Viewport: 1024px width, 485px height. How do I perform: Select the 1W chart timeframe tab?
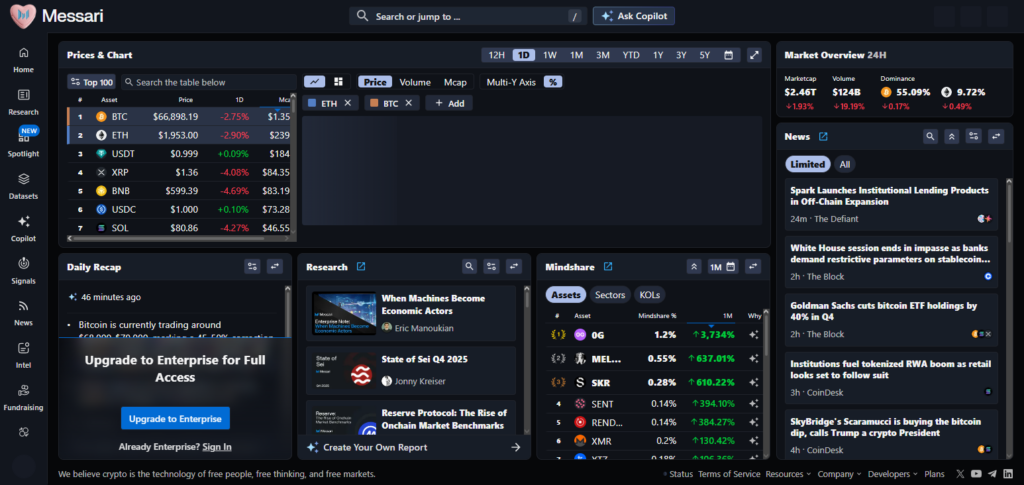(x=550, y=55)
